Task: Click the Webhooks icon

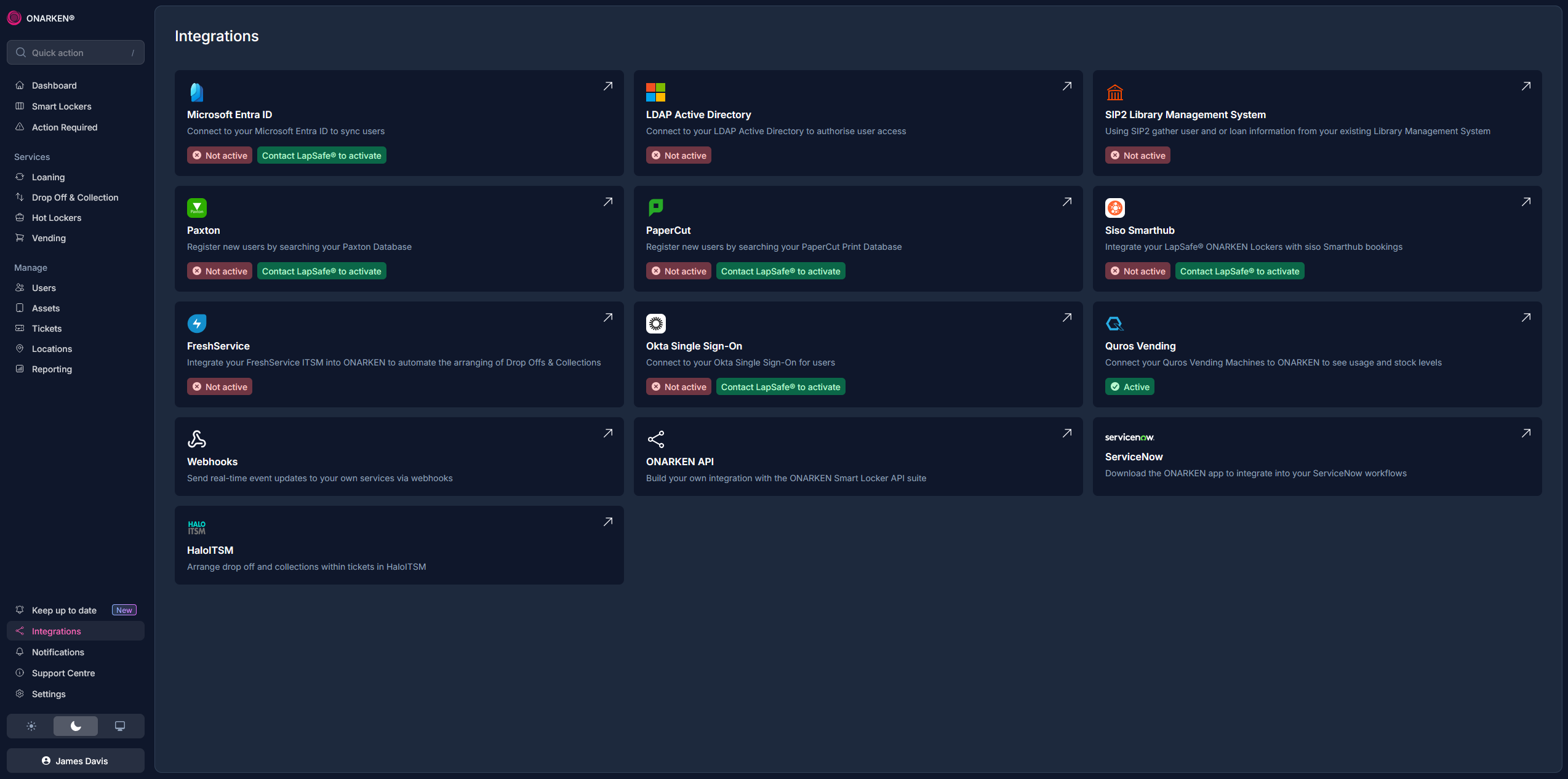Action: click(197, 439)
